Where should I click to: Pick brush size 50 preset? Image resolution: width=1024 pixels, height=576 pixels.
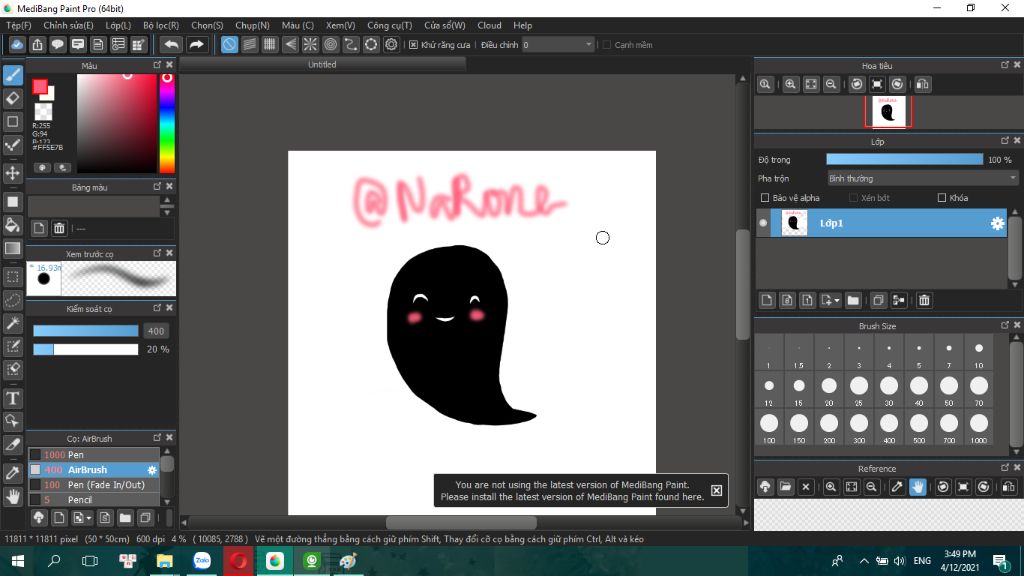(x=949, y=390)
